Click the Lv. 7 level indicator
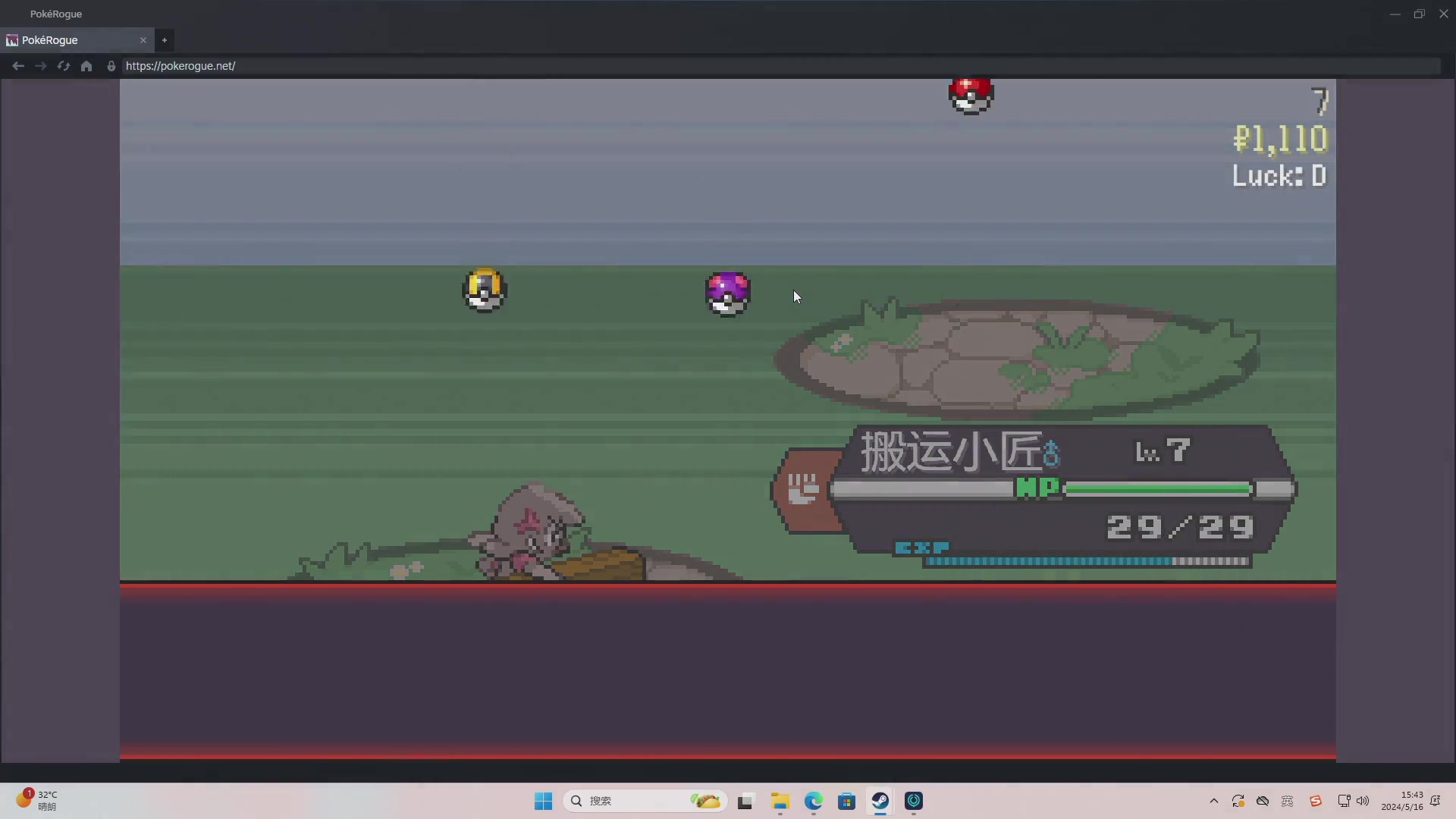The image size is (1456, 819). coord(1163,451)
